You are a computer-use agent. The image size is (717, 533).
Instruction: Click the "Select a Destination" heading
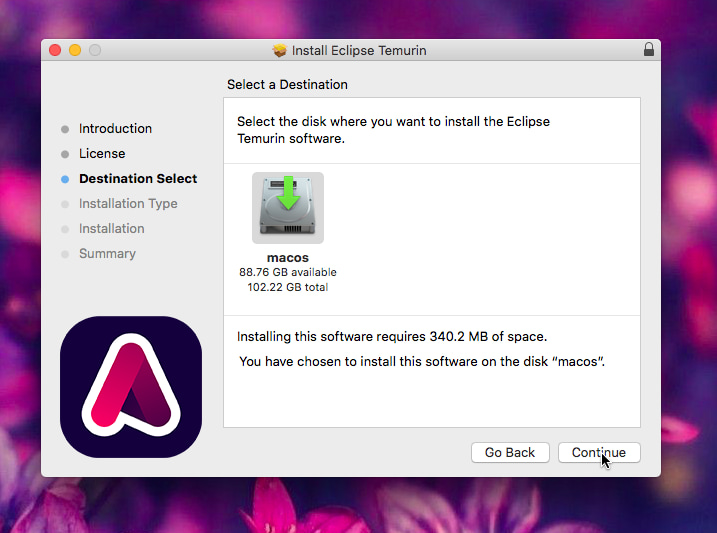click(x=287, y=85)
